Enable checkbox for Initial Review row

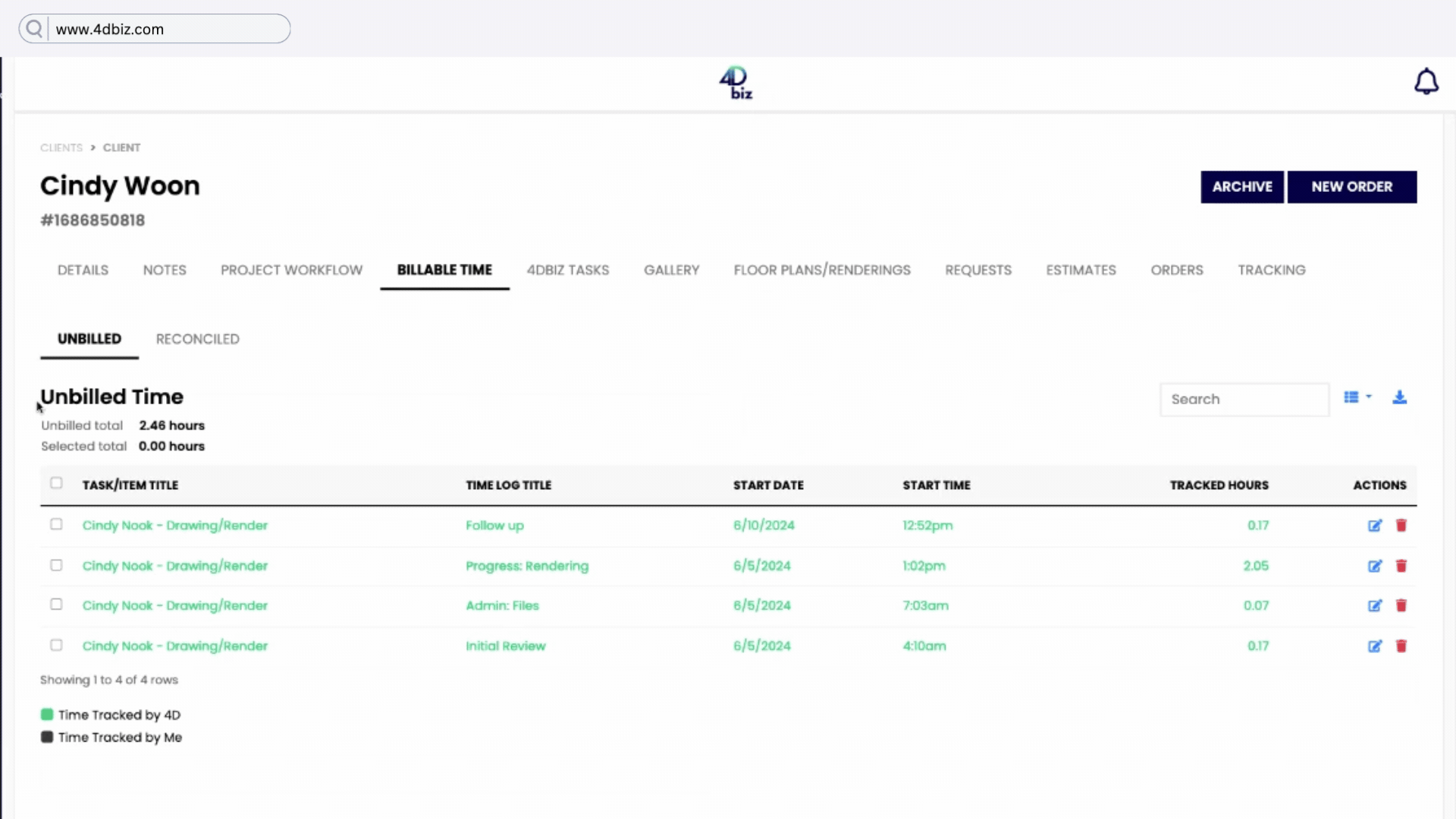(x=55, y=645)
